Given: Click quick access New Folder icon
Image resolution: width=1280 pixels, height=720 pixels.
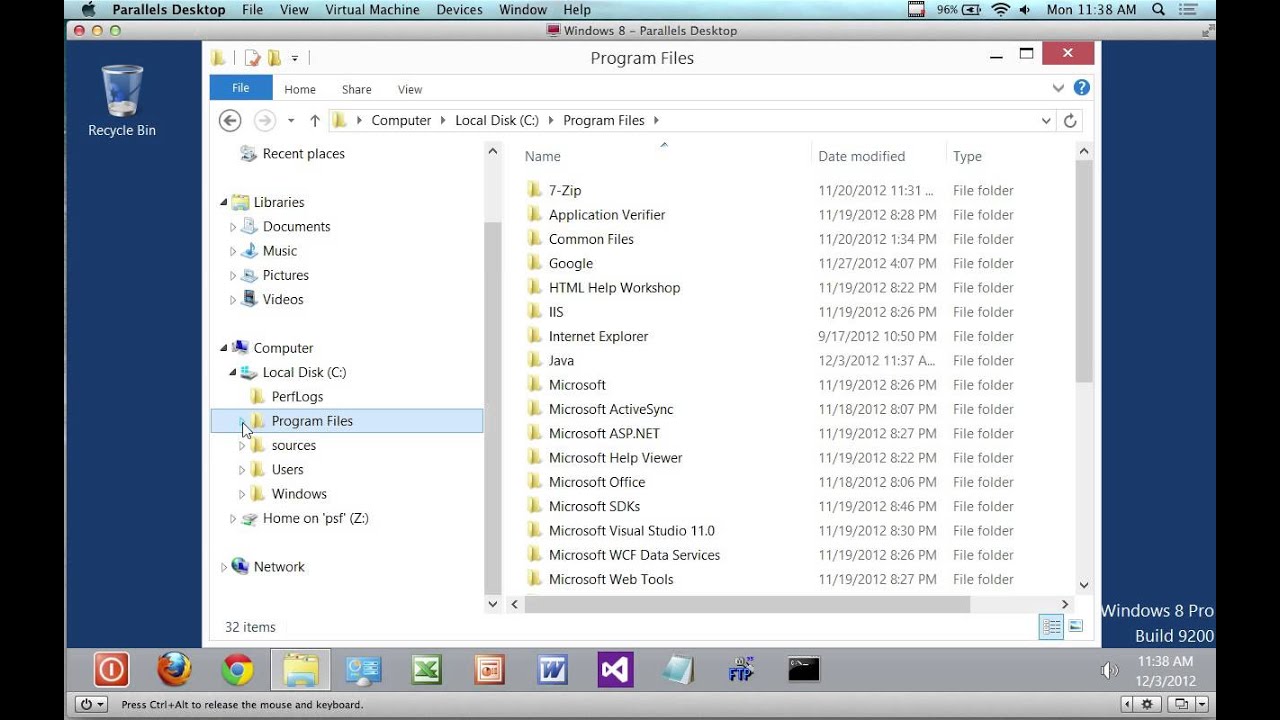Looking at the screenshot, I should coord(274,58).
